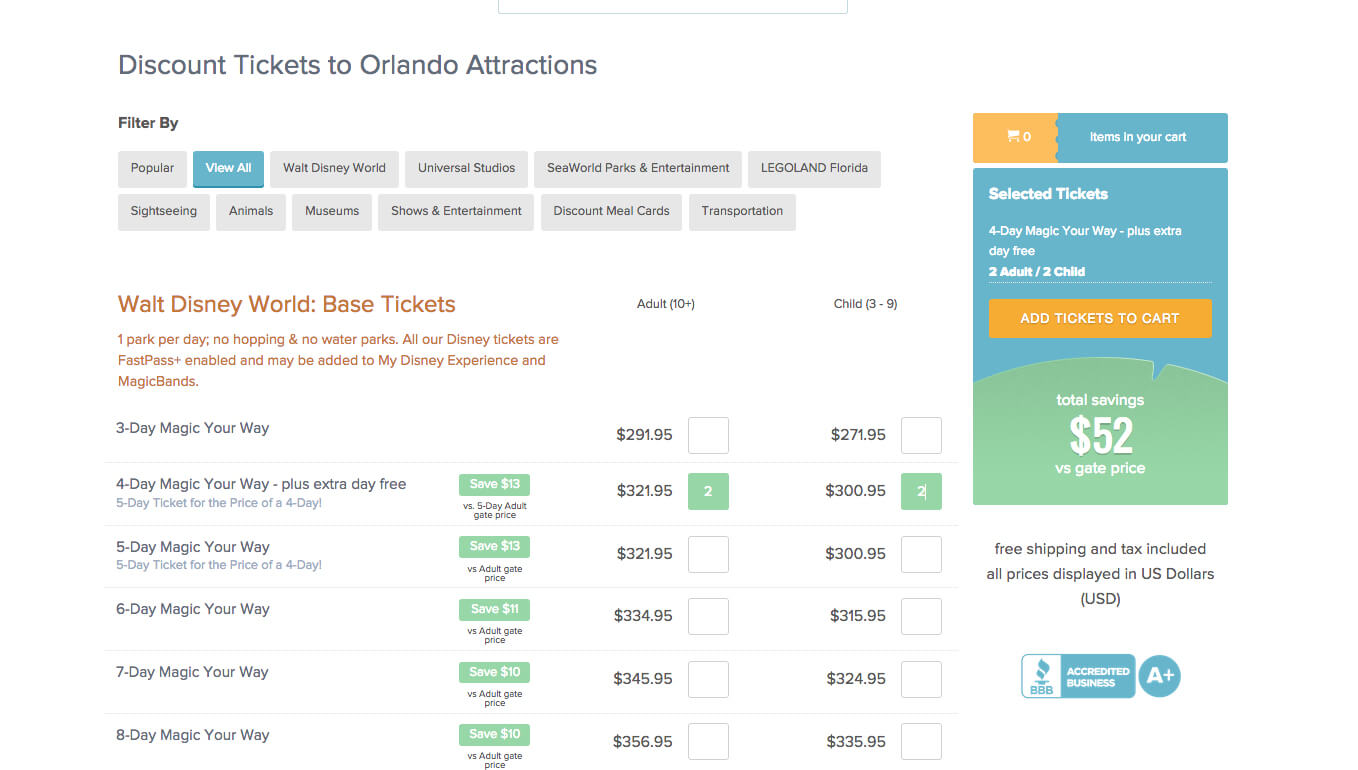Click 8-Day child quantity box
1358x770 pixels.
(x=921, y=742)
